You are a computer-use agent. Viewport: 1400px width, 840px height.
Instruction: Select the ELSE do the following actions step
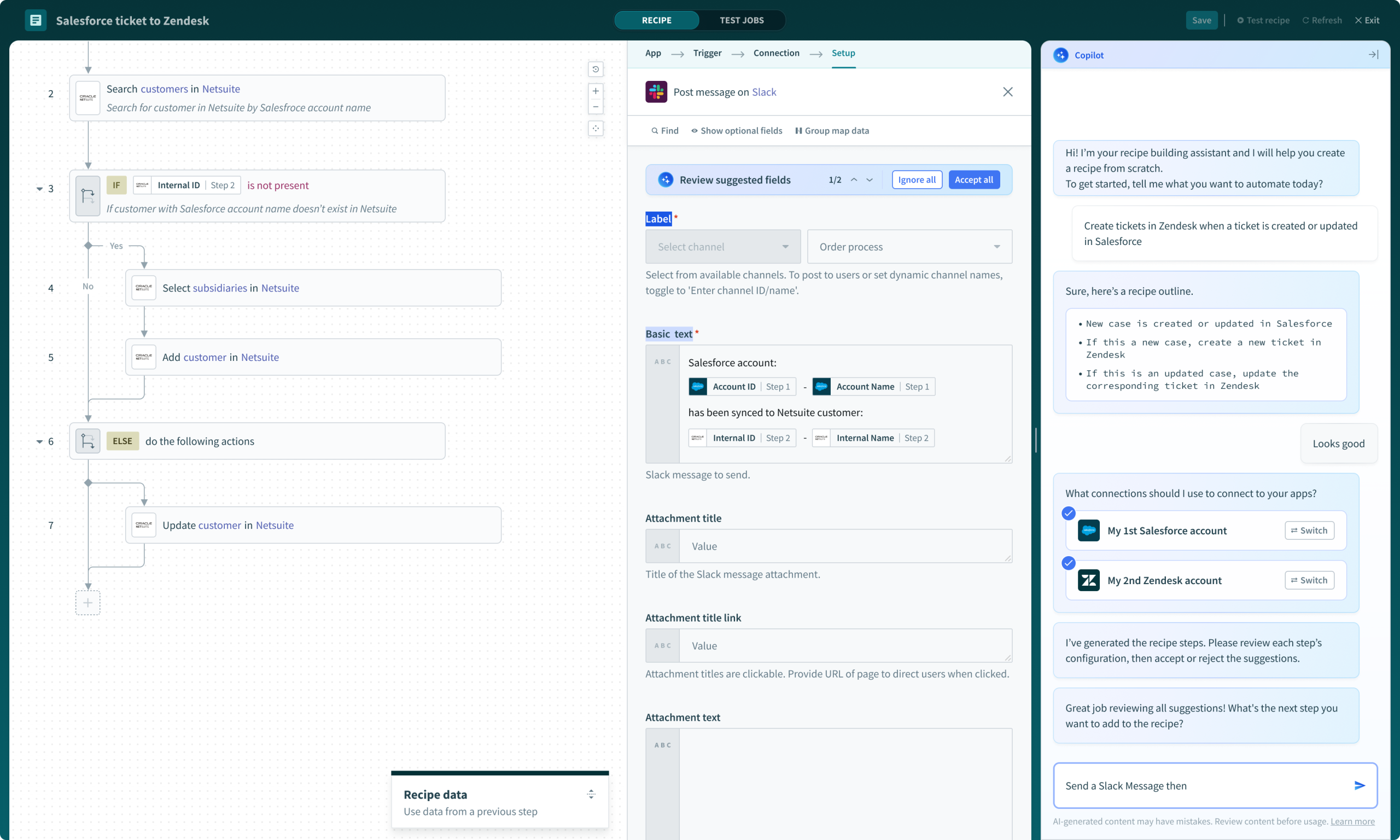point(258,441)
